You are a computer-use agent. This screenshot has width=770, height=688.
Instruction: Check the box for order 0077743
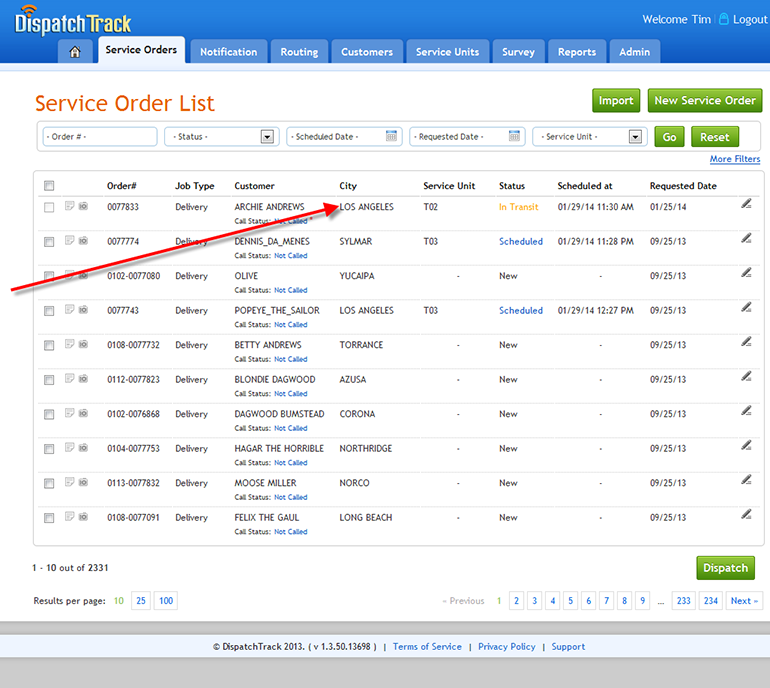49,311
